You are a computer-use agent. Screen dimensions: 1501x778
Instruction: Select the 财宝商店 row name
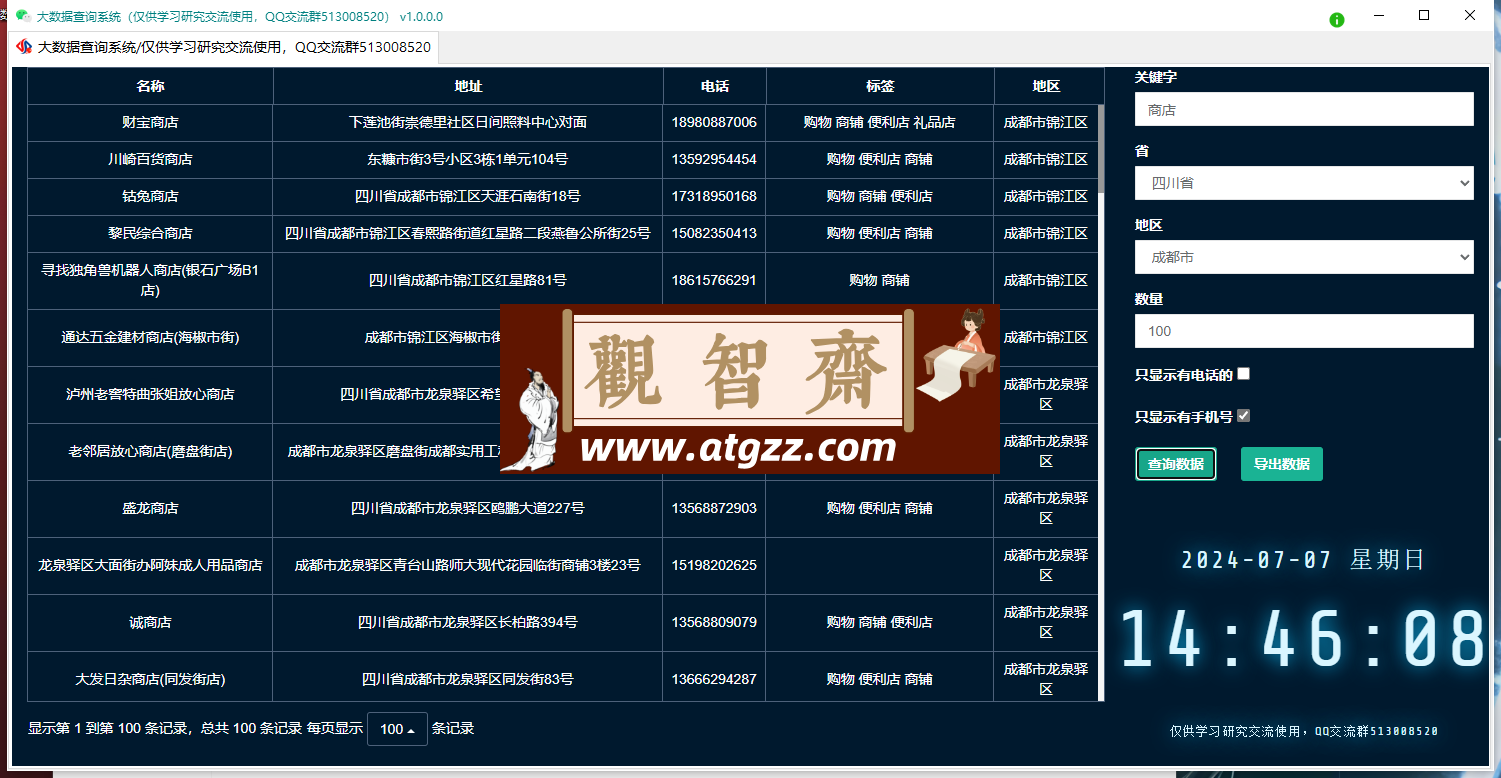click(150, 122)
